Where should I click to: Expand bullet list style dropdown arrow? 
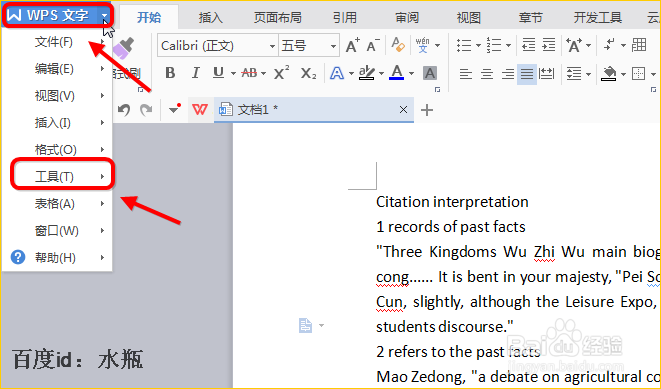pyautogui.click(x=478, y=45)
